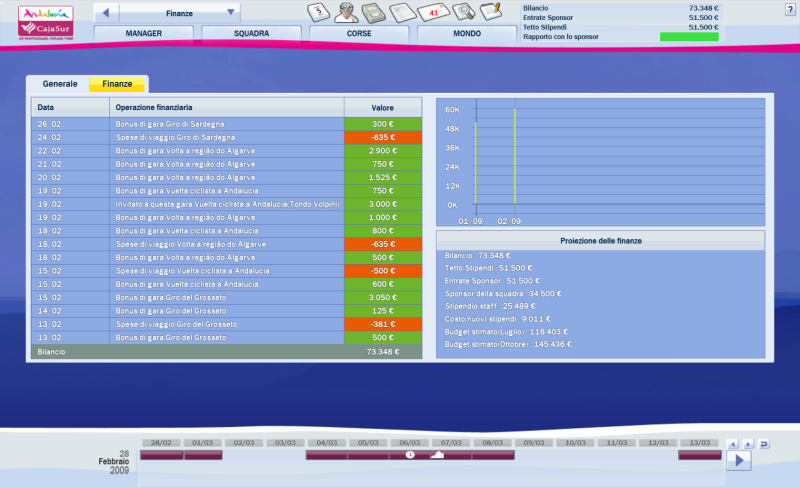The height and width of the screenshot is (488, 800).
Task: Switch to the Generale tab
Action: coord(59,84)
